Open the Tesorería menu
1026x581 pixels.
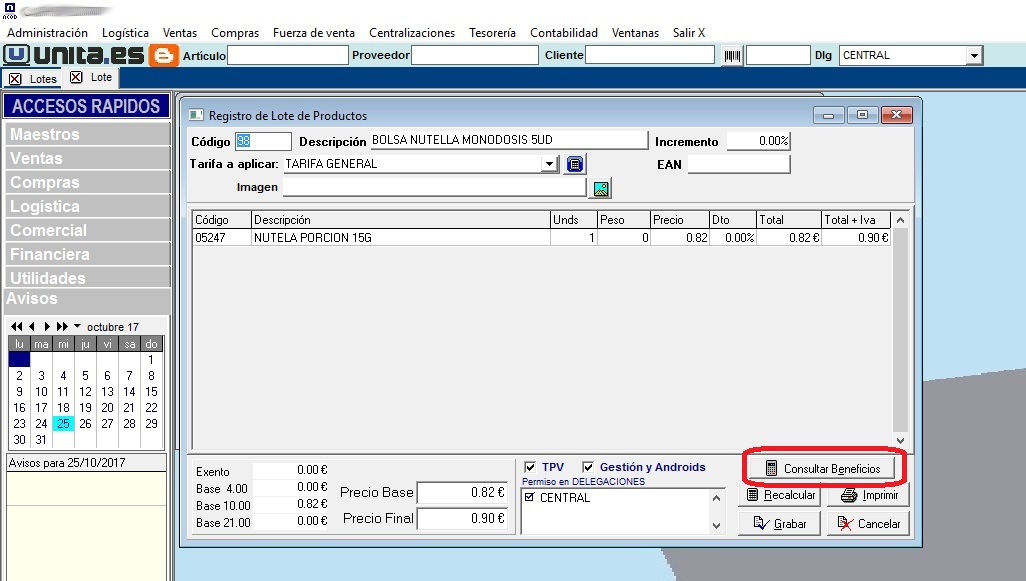click(x=492, y=33)
